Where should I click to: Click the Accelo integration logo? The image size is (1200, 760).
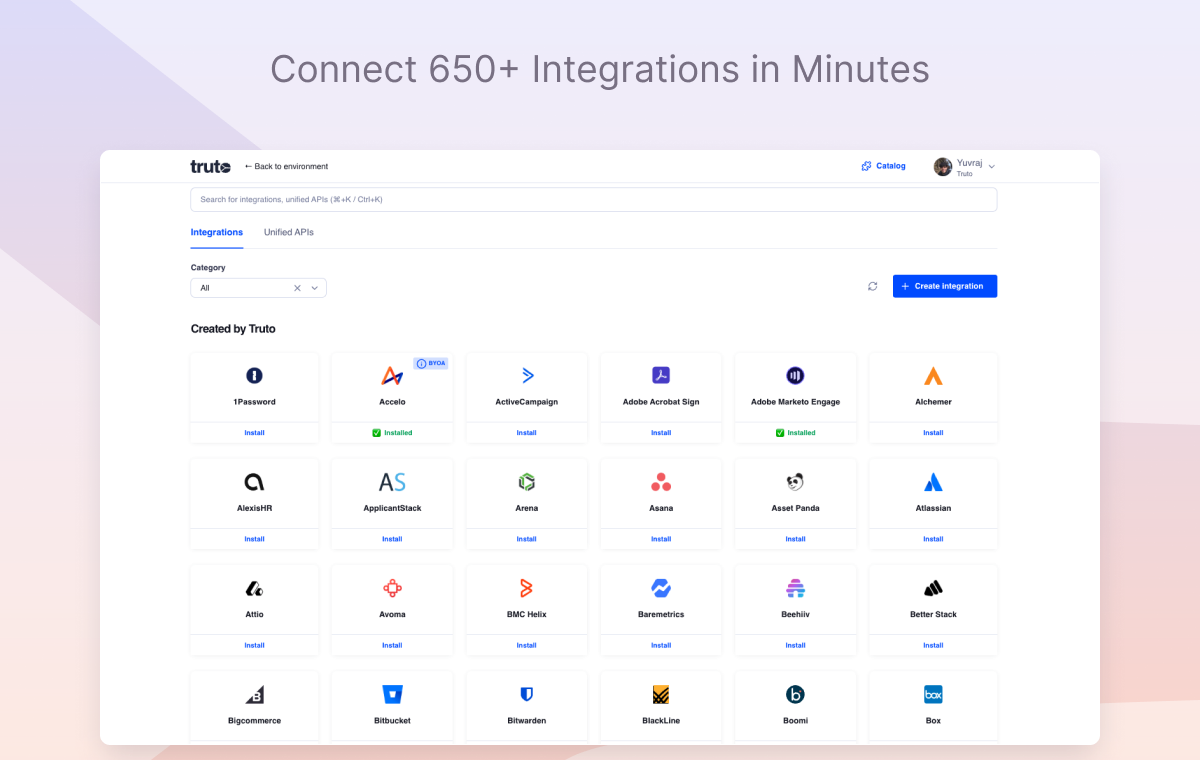[392, 376]
